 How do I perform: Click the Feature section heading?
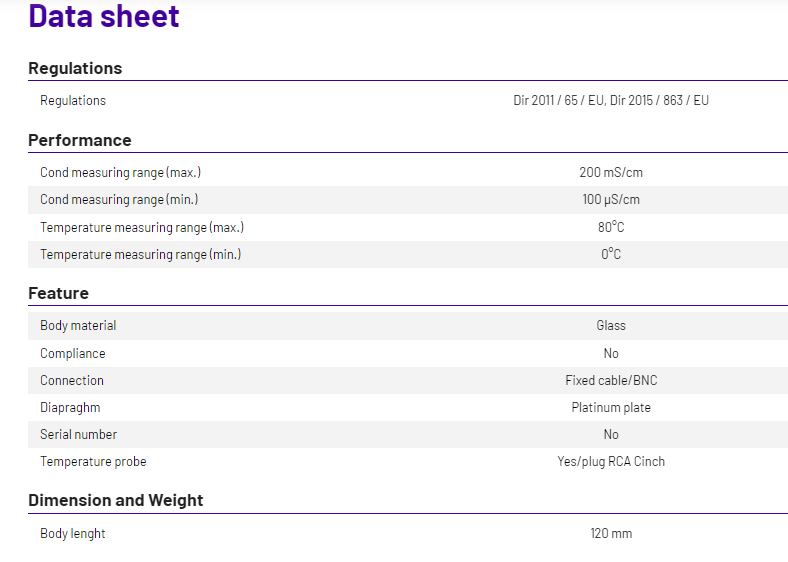tap(58, 293)
